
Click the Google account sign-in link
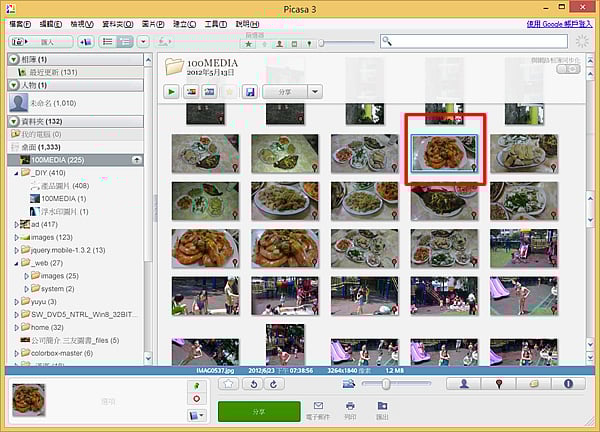(x=555, y=23)
